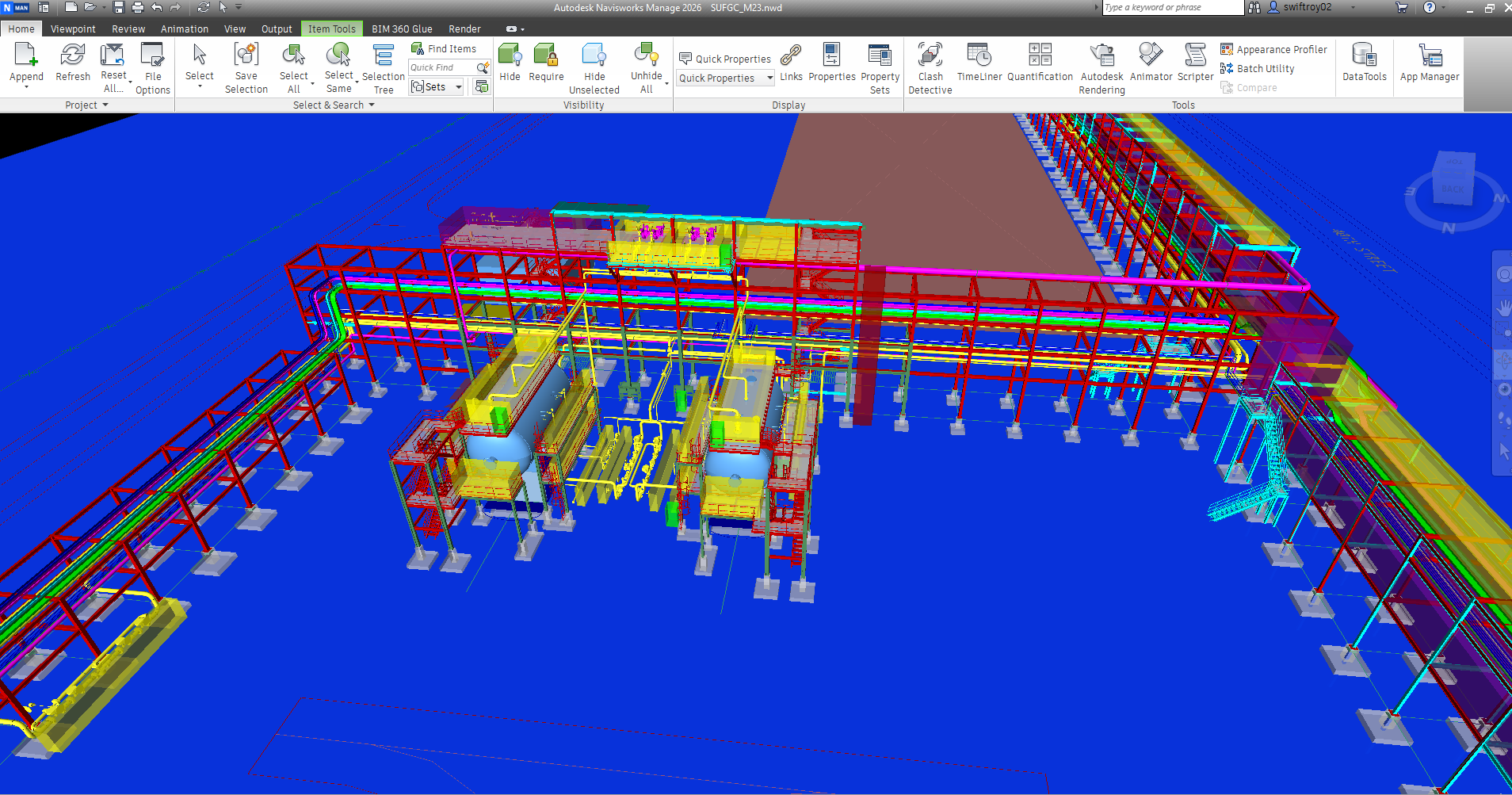Open the DataTools dialog
Screen dimensions: 1512x795
tap(1363, 63)
